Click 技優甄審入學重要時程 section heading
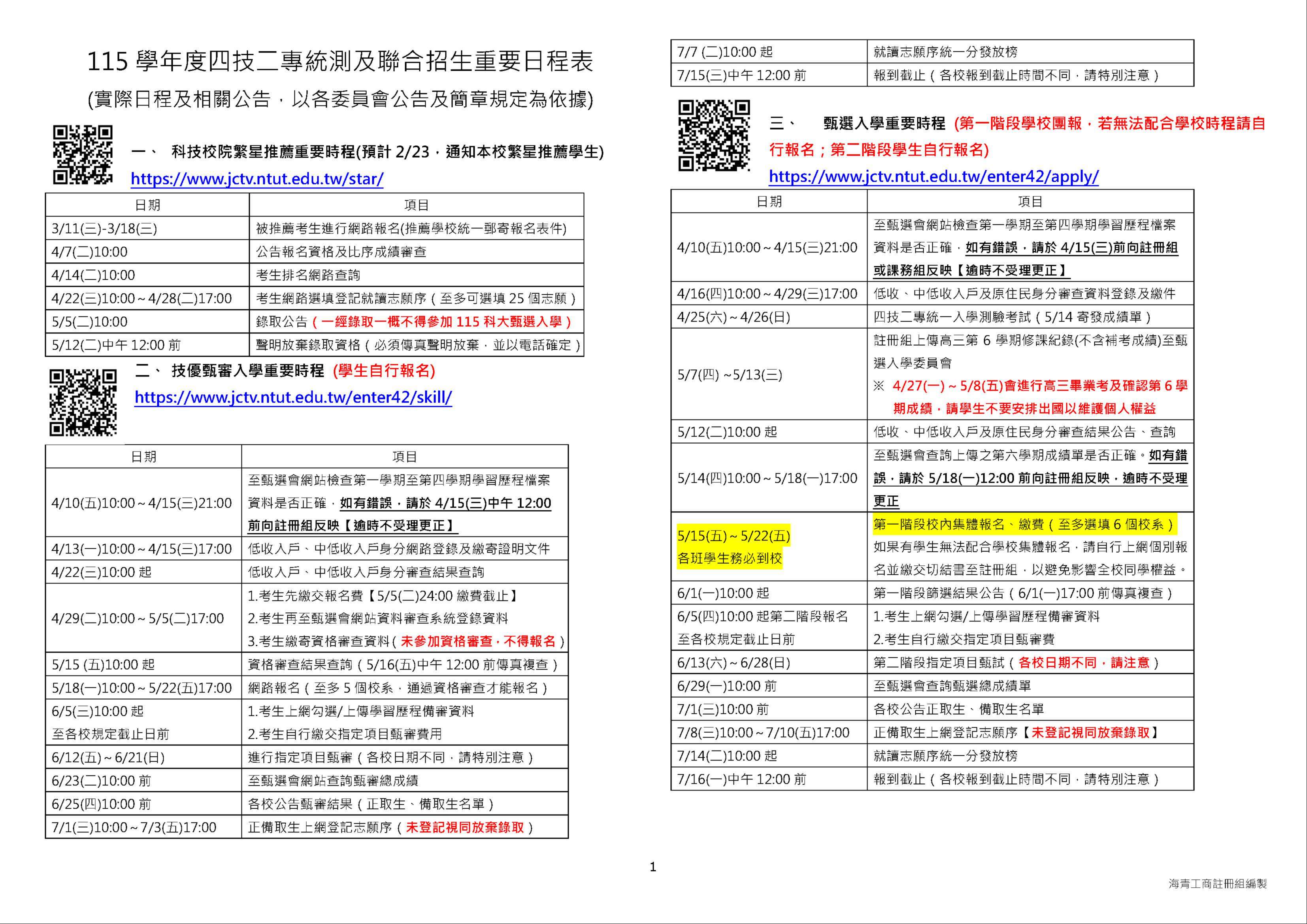The height and width of the screenshot is (924, 1307). [248, 371]
